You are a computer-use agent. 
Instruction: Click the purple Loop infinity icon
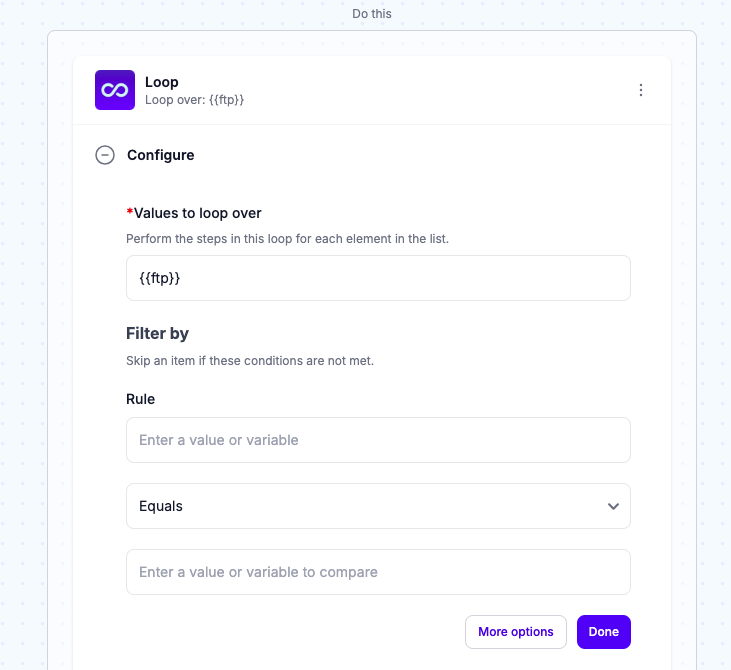coord(115,90)
